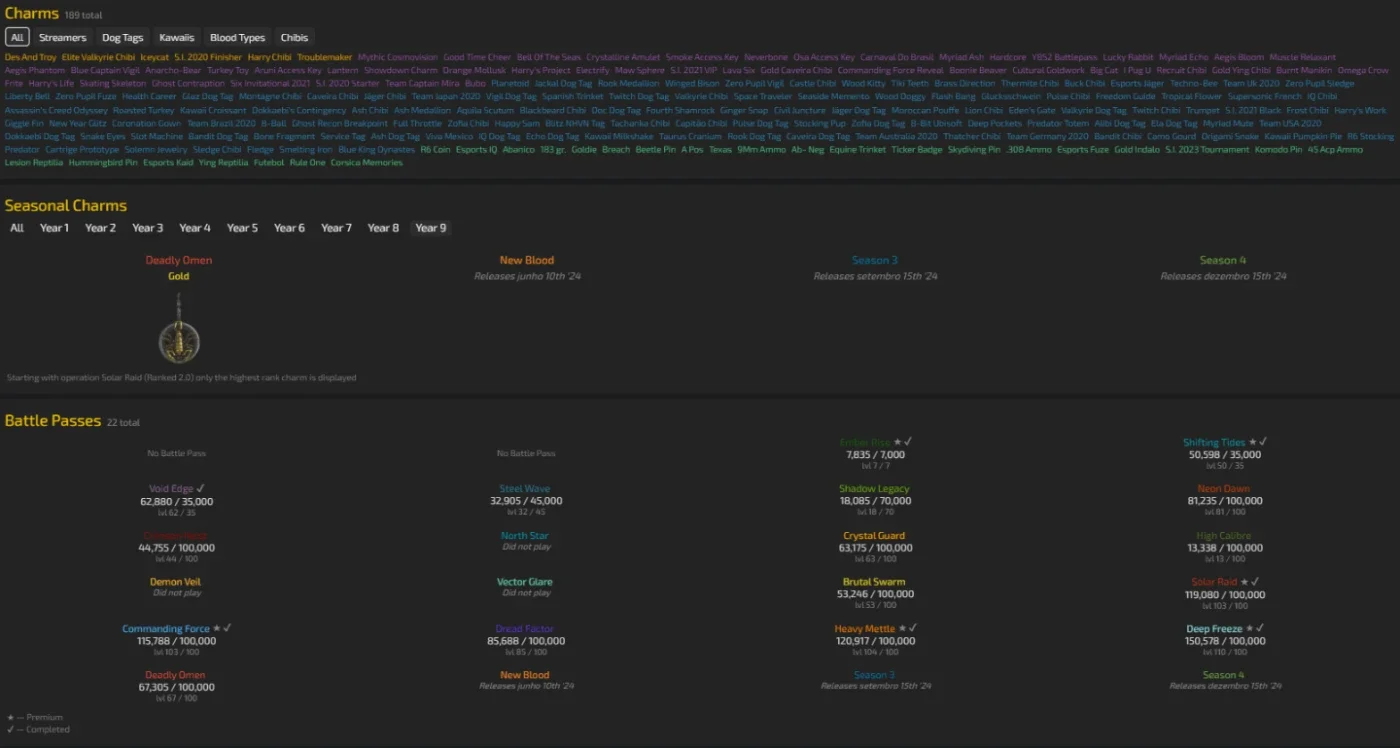Select the All charms filter tab
Viewport: 1400px width, 748px height.
coord(17,38)
